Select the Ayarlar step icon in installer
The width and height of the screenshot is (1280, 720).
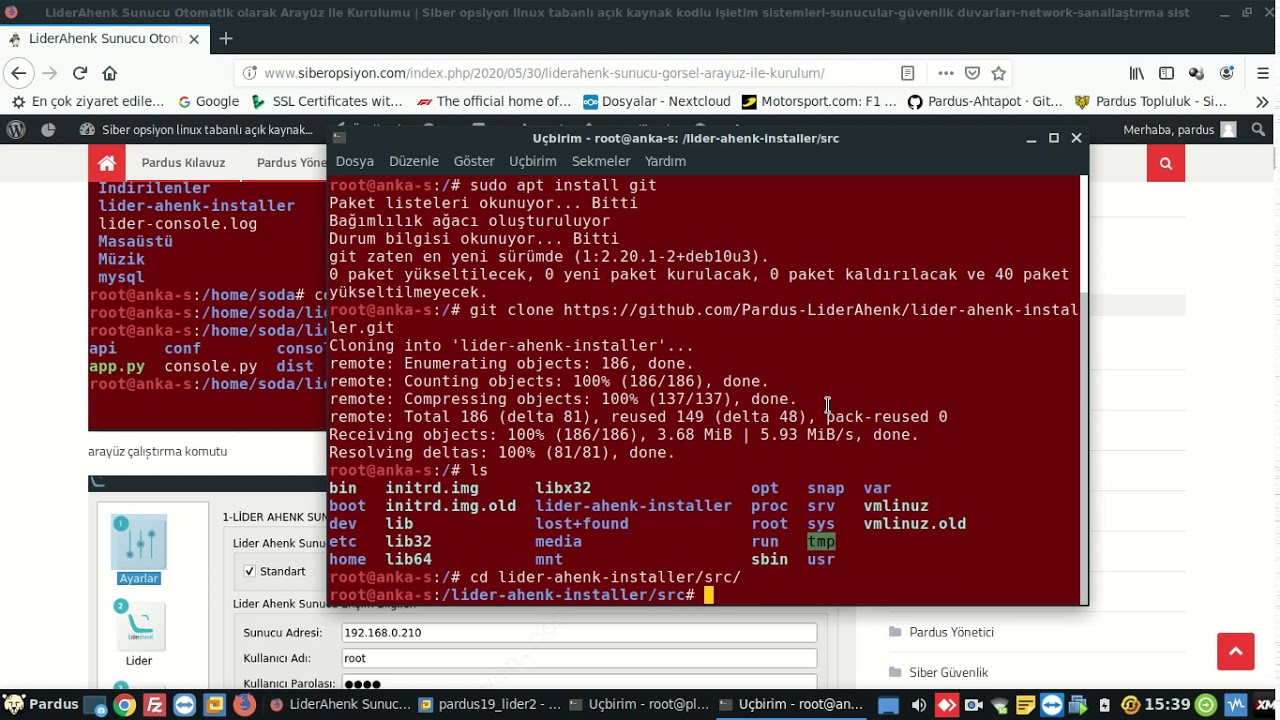click(139, 550)
